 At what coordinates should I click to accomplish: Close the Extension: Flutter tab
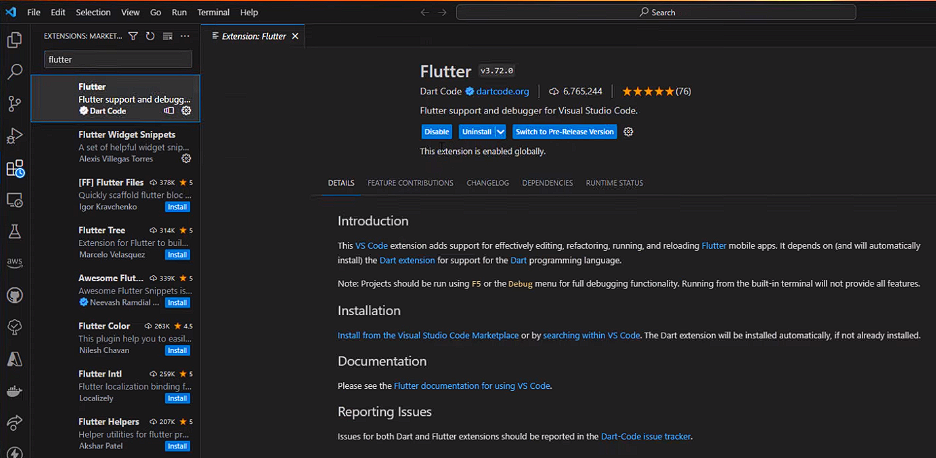coord(294,36)
